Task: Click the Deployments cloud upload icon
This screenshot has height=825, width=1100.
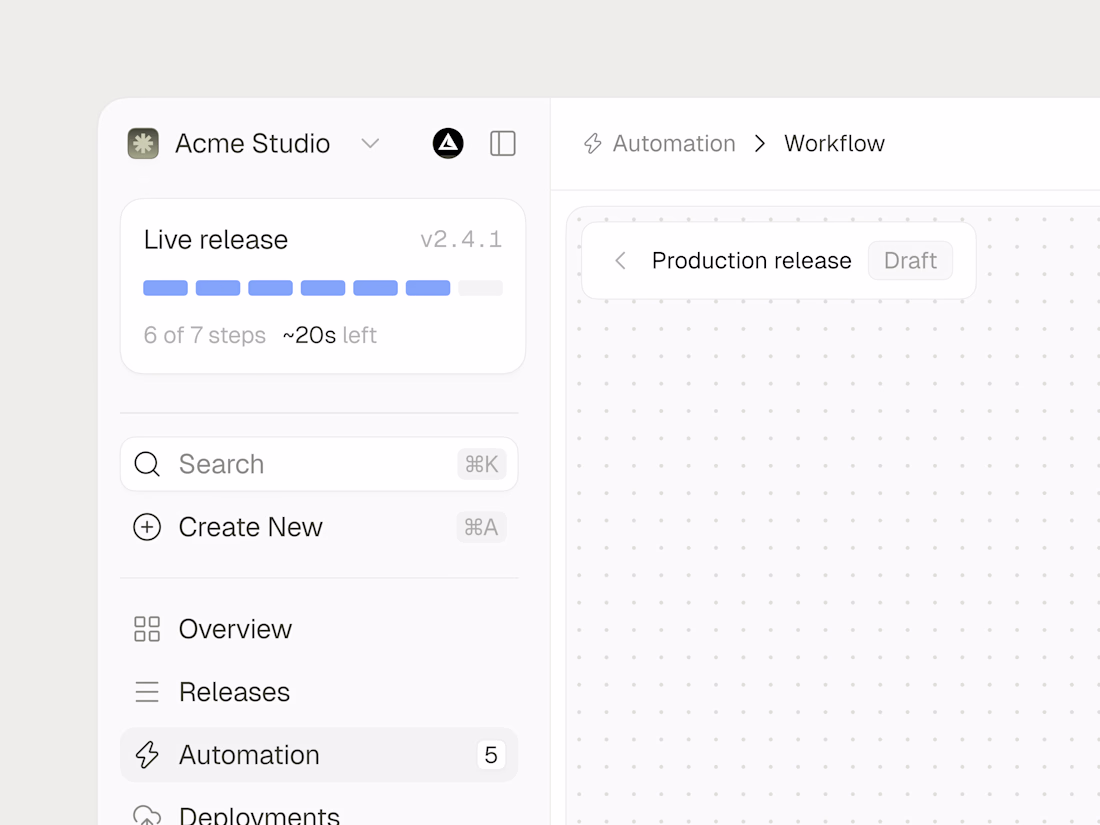Action: [147, 815]
